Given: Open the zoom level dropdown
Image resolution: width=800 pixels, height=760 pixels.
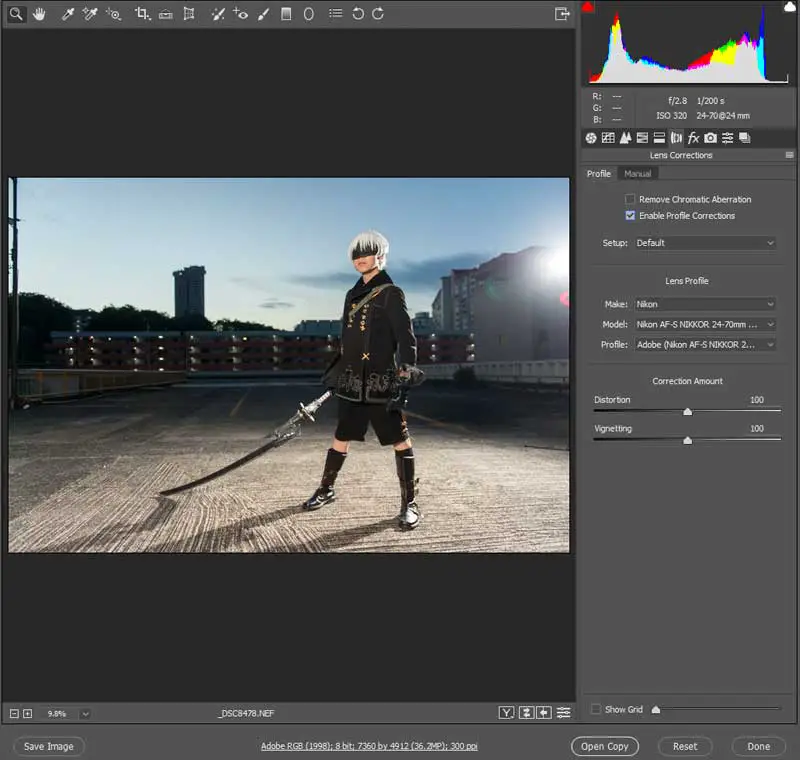Looking at the screenshot, I should click(x=85, y=714).
